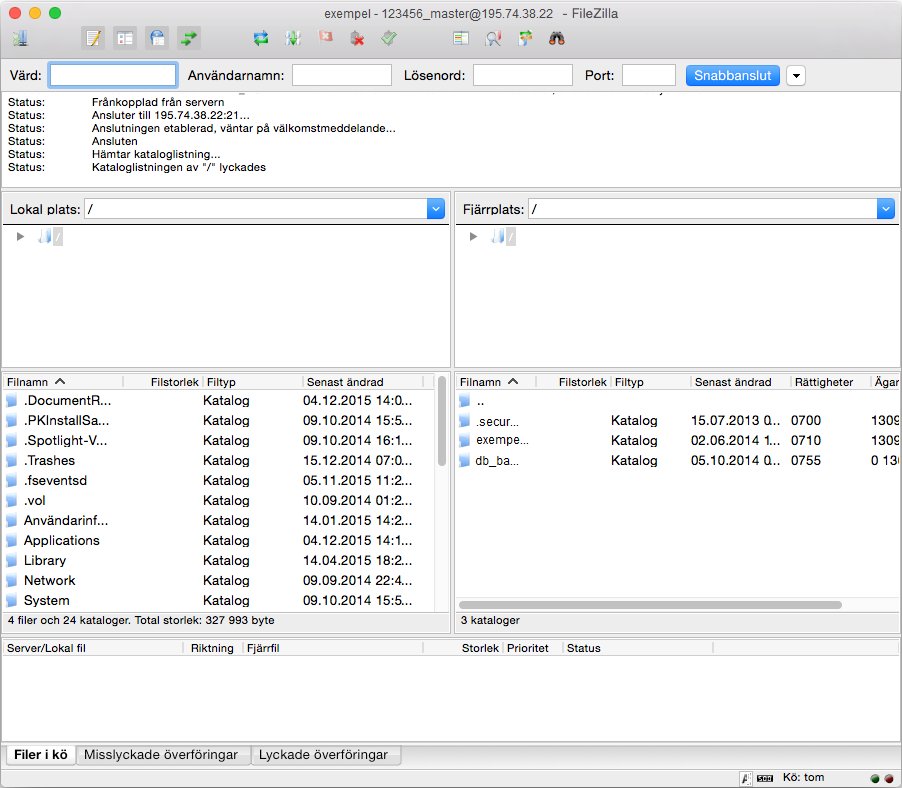Open the Fjärrplats path dropdown
Image resolution: width=902 pixels, height=788 pixels.
pyautogui.click(x=886, y=209)
